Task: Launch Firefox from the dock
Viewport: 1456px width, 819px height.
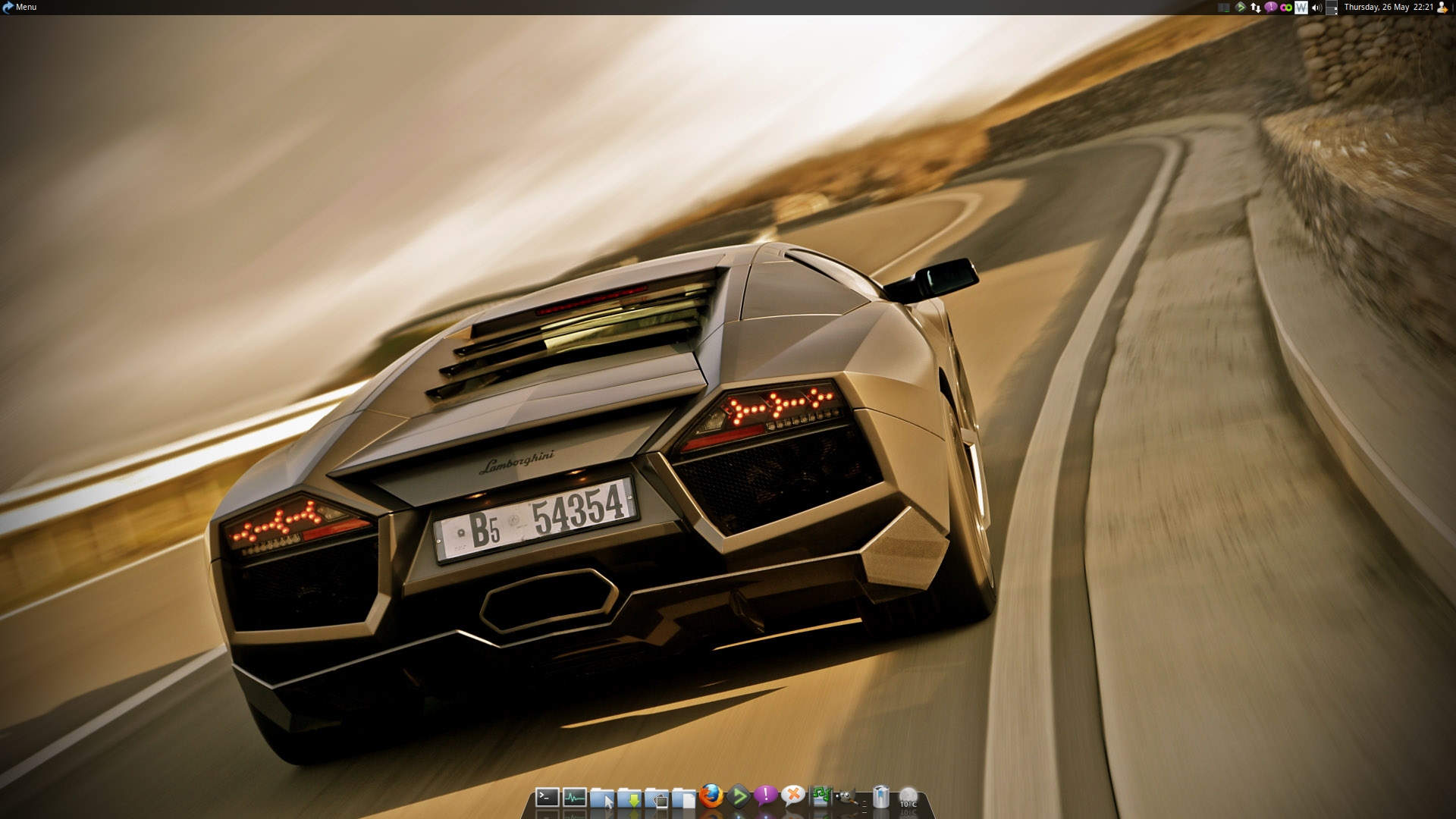Action: (x=711, y=795)
